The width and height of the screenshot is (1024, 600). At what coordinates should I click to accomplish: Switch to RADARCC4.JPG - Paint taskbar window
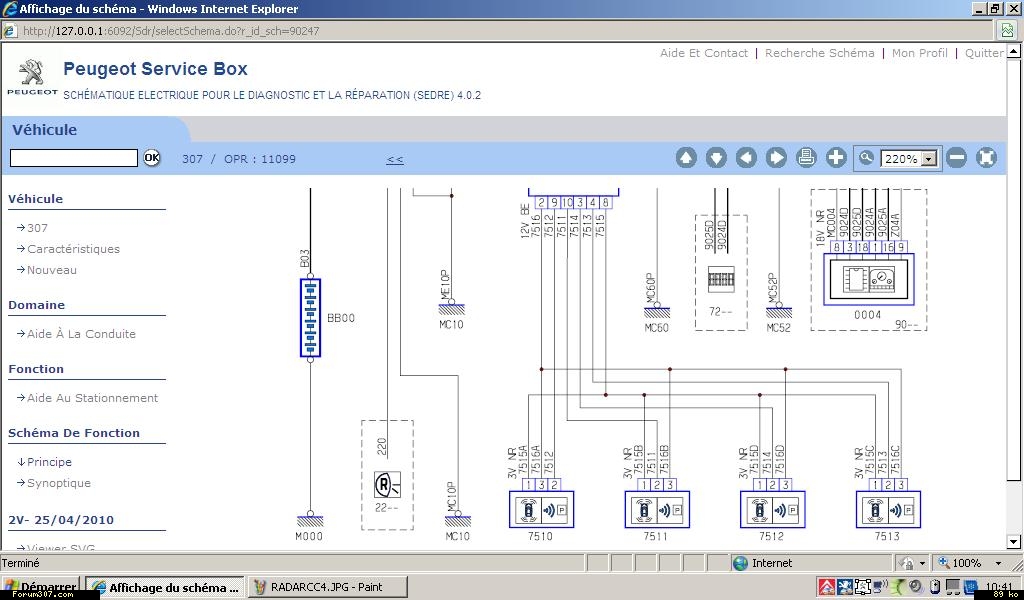(x=327, y=587)
